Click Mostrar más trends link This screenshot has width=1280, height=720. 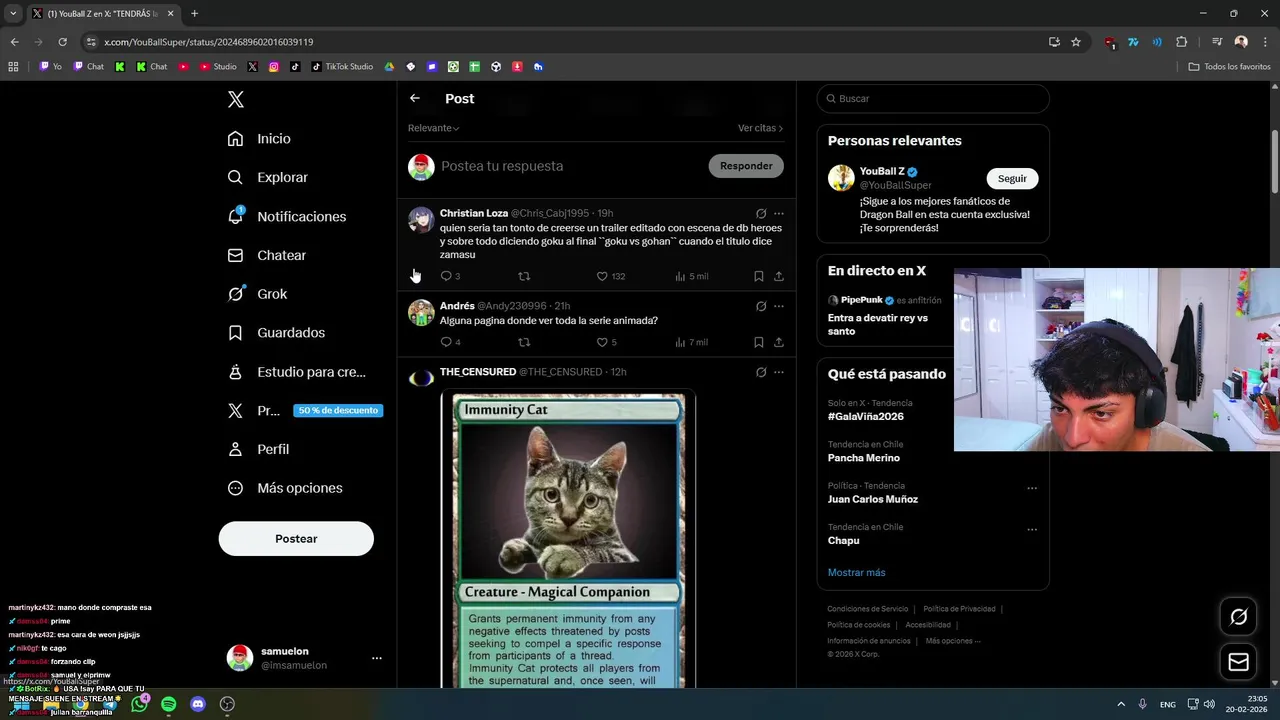(856, 572)
